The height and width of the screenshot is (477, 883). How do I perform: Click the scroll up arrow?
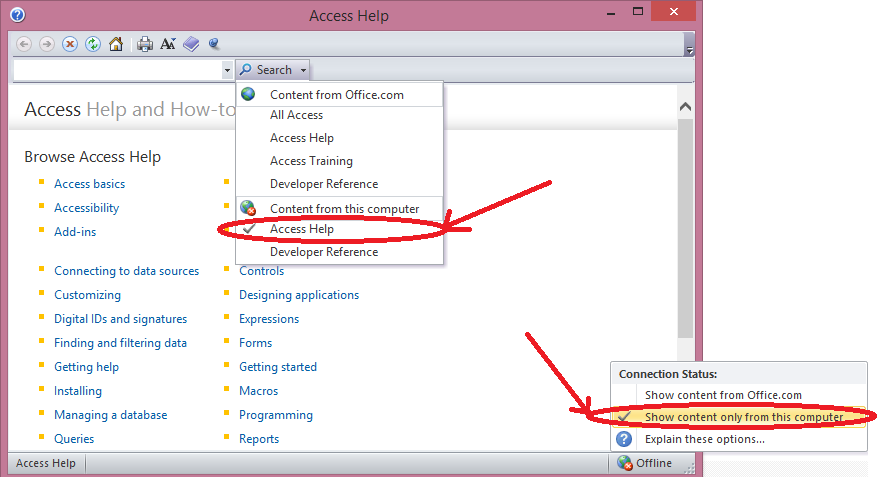[x=685, y=106]
